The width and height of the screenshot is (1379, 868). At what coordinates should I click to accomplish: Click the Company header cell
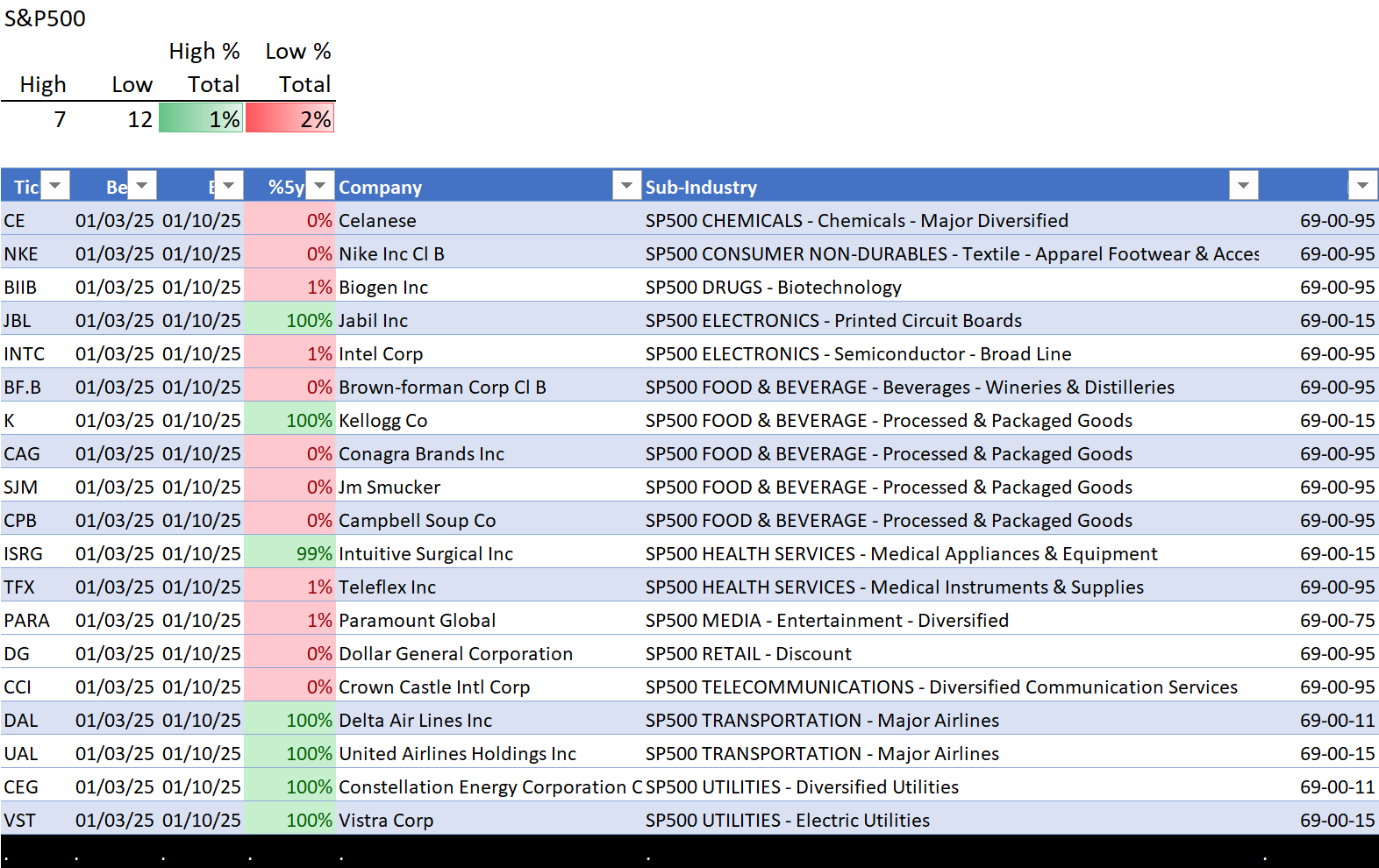488,187
